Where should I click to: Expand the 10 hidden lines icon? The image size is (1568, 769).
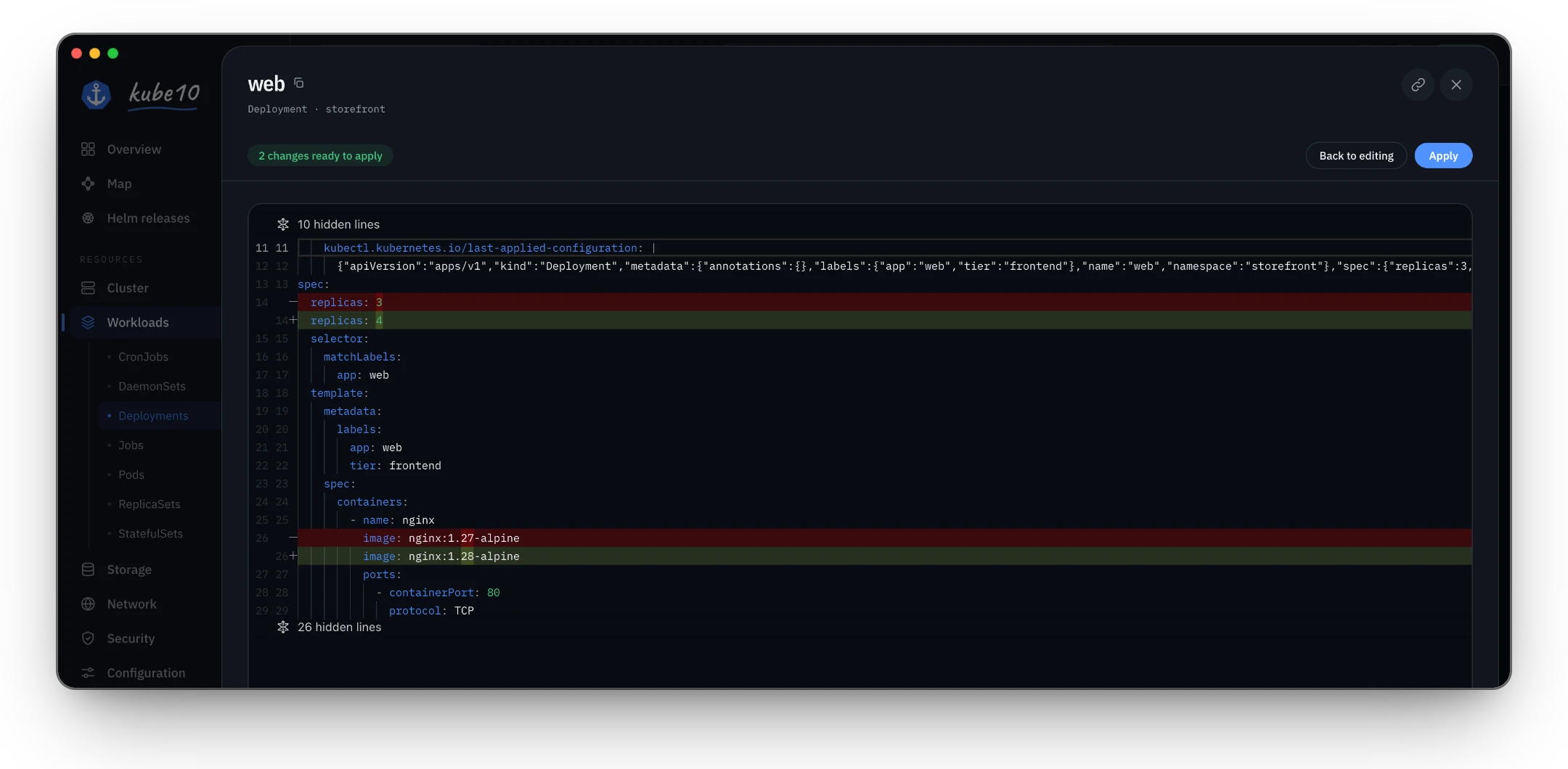(x=283, y=224)
